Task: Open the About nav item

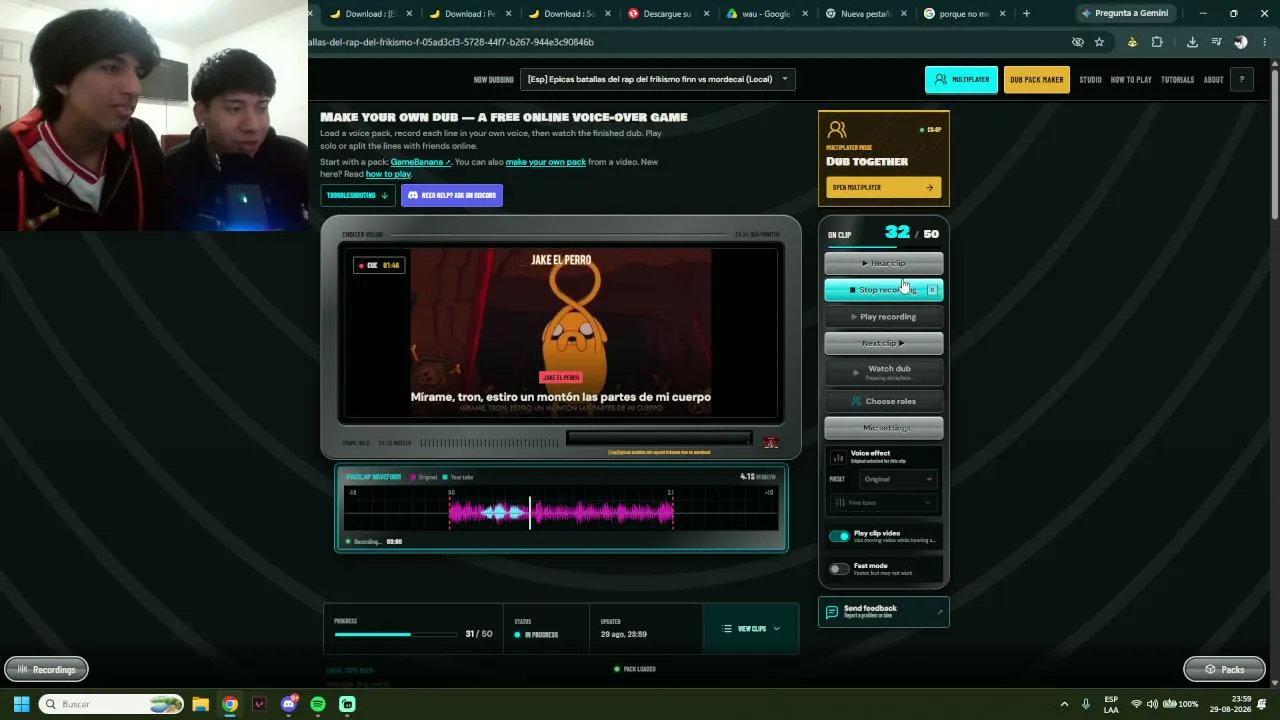Action: pos(1213,80)
